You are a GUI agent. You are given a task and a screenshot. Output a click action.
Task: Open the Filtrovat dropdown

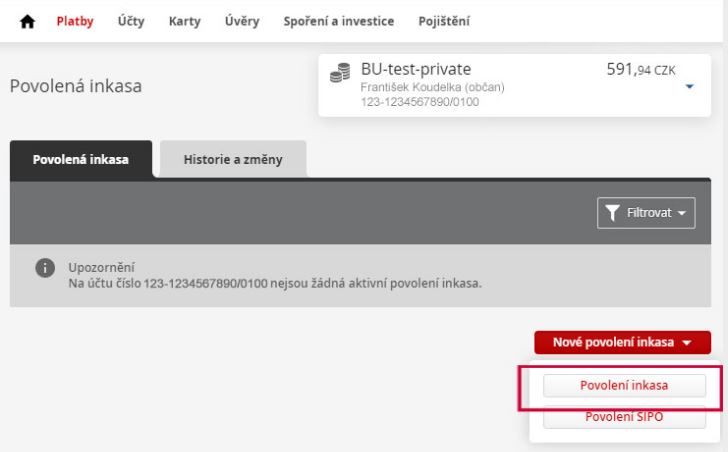click(x=646, y=213)
